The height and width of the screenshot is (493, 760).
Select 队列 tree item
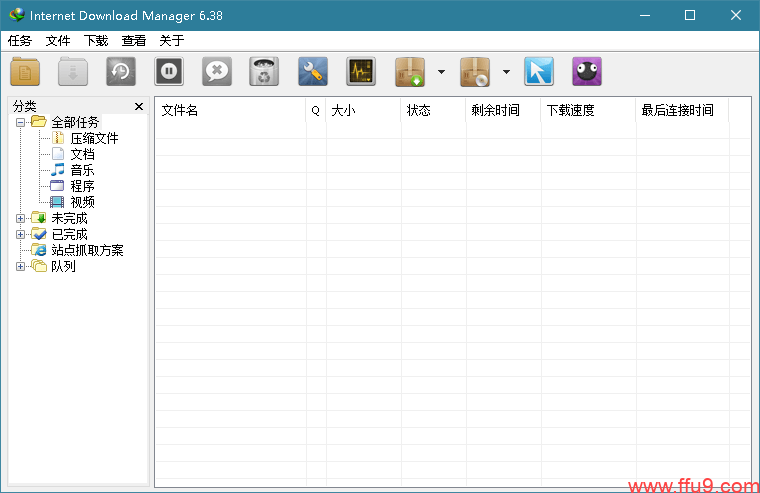(63, 266)
